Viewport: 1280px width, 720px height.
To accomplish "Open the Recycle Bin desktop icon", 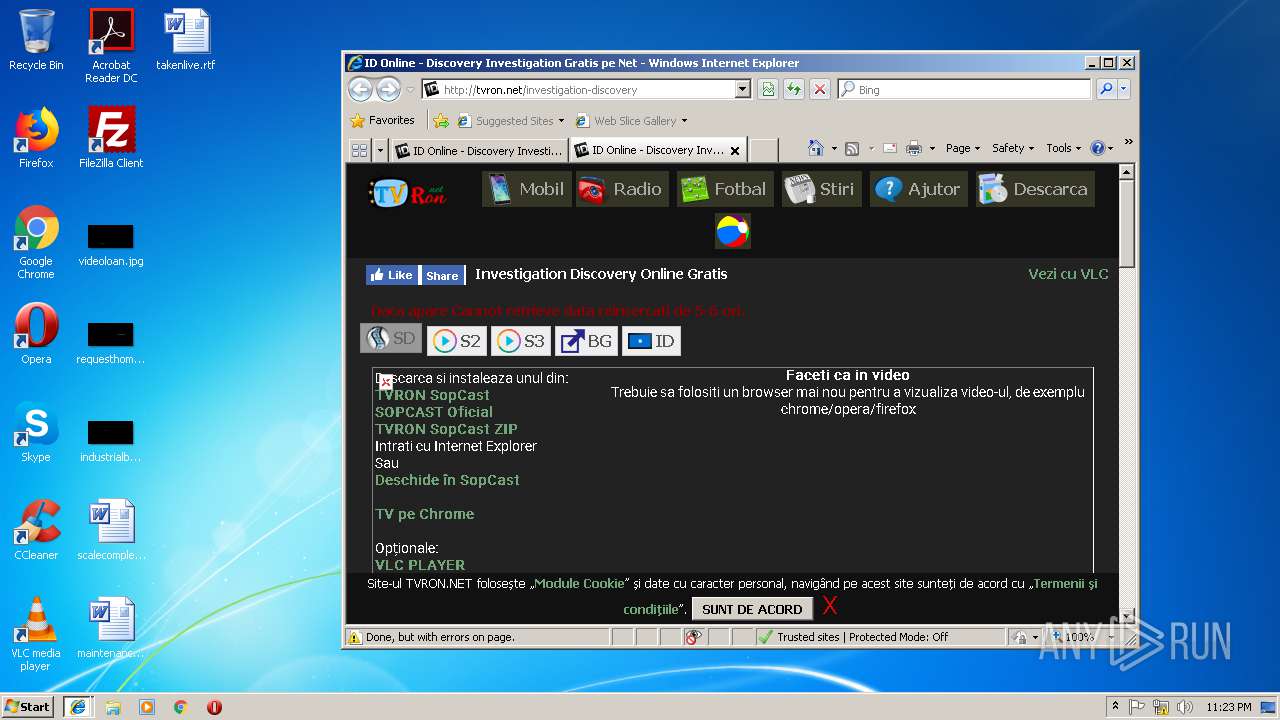I will 36,40.
